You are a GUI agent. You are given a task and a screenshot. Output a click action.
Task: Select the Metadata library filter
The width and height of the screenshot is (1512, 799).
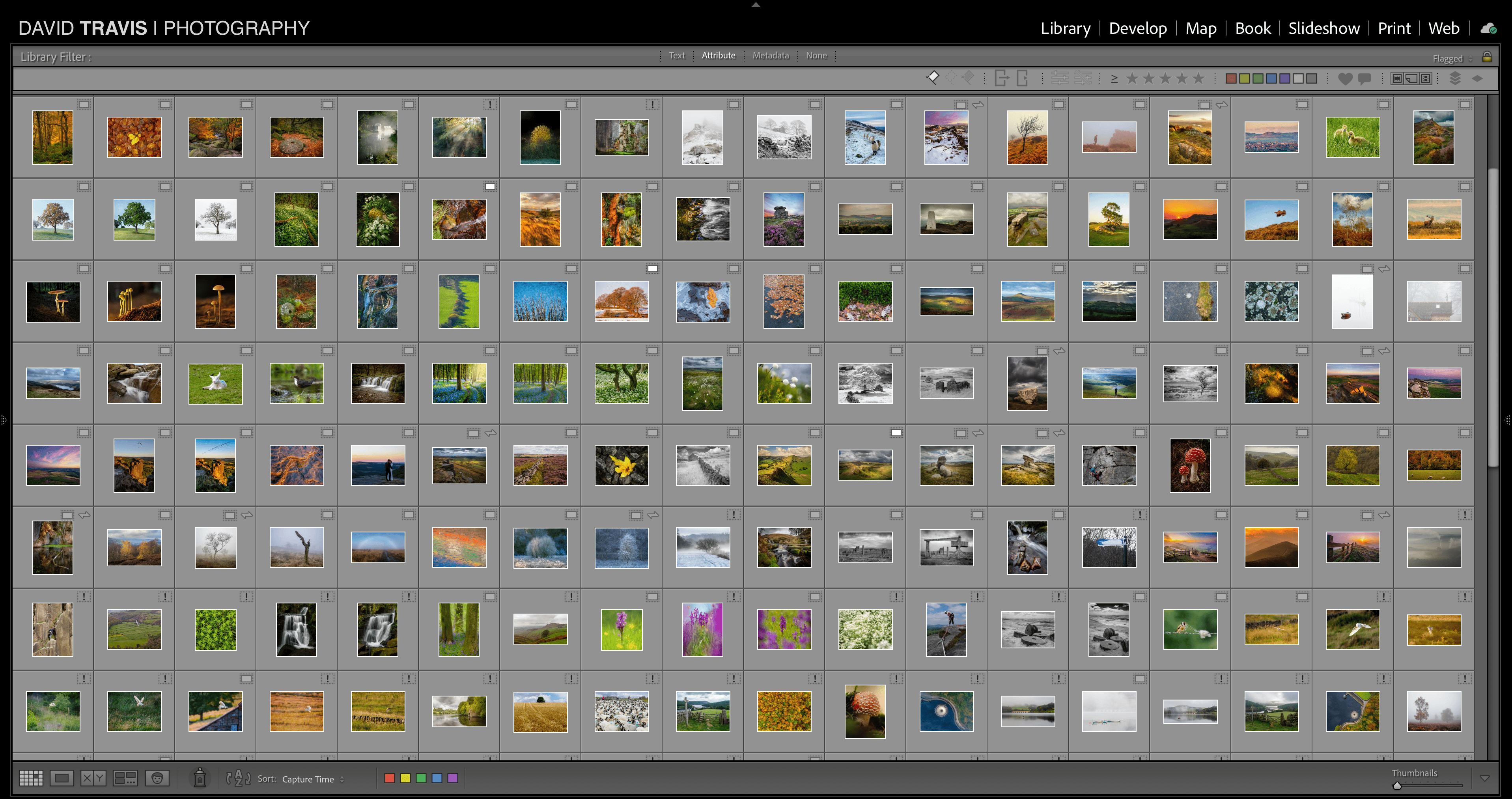coord(770,55)
